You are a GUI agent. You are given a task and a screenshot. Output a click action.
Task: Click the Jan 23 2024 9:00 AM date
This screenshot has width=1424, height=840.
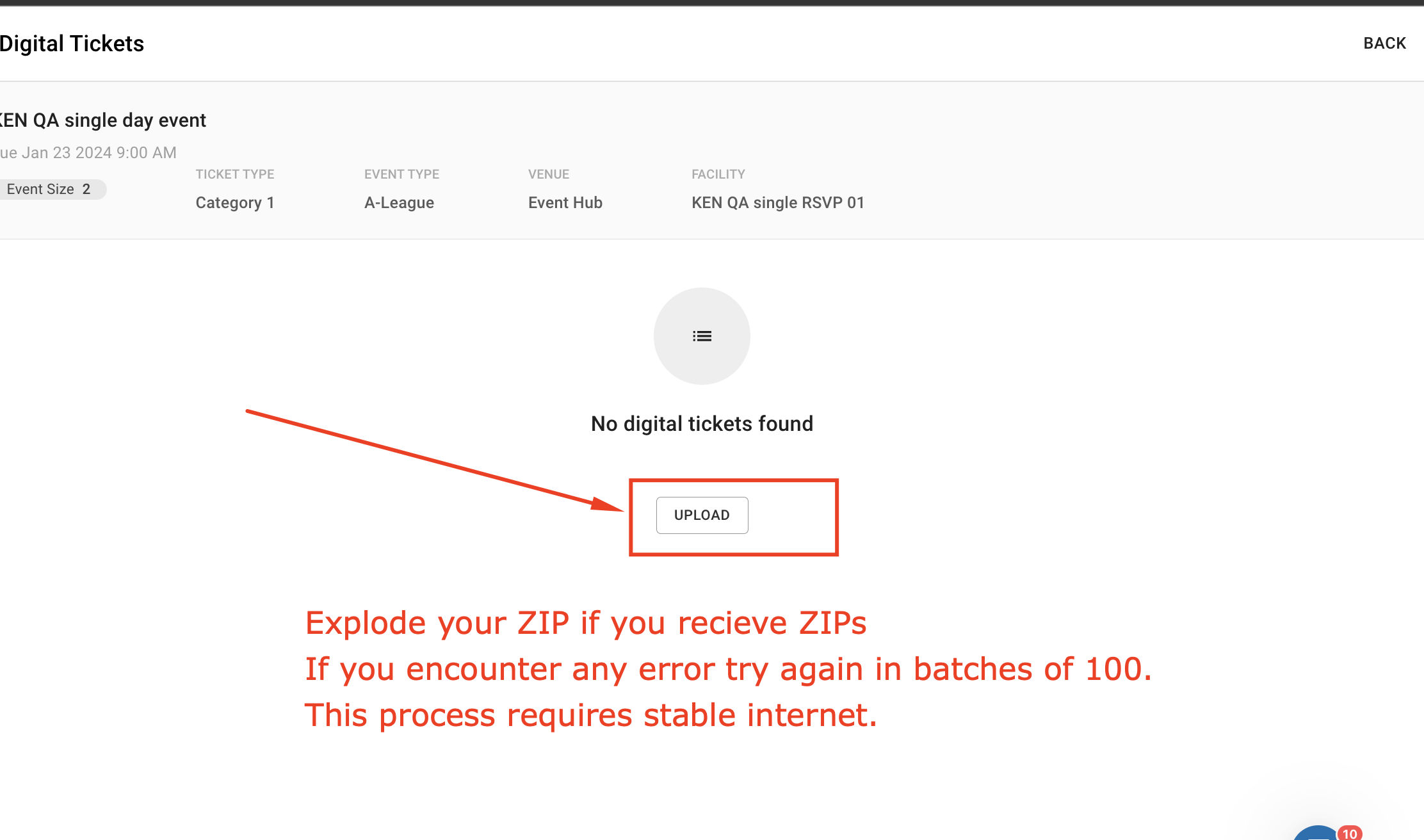(88, 153)
